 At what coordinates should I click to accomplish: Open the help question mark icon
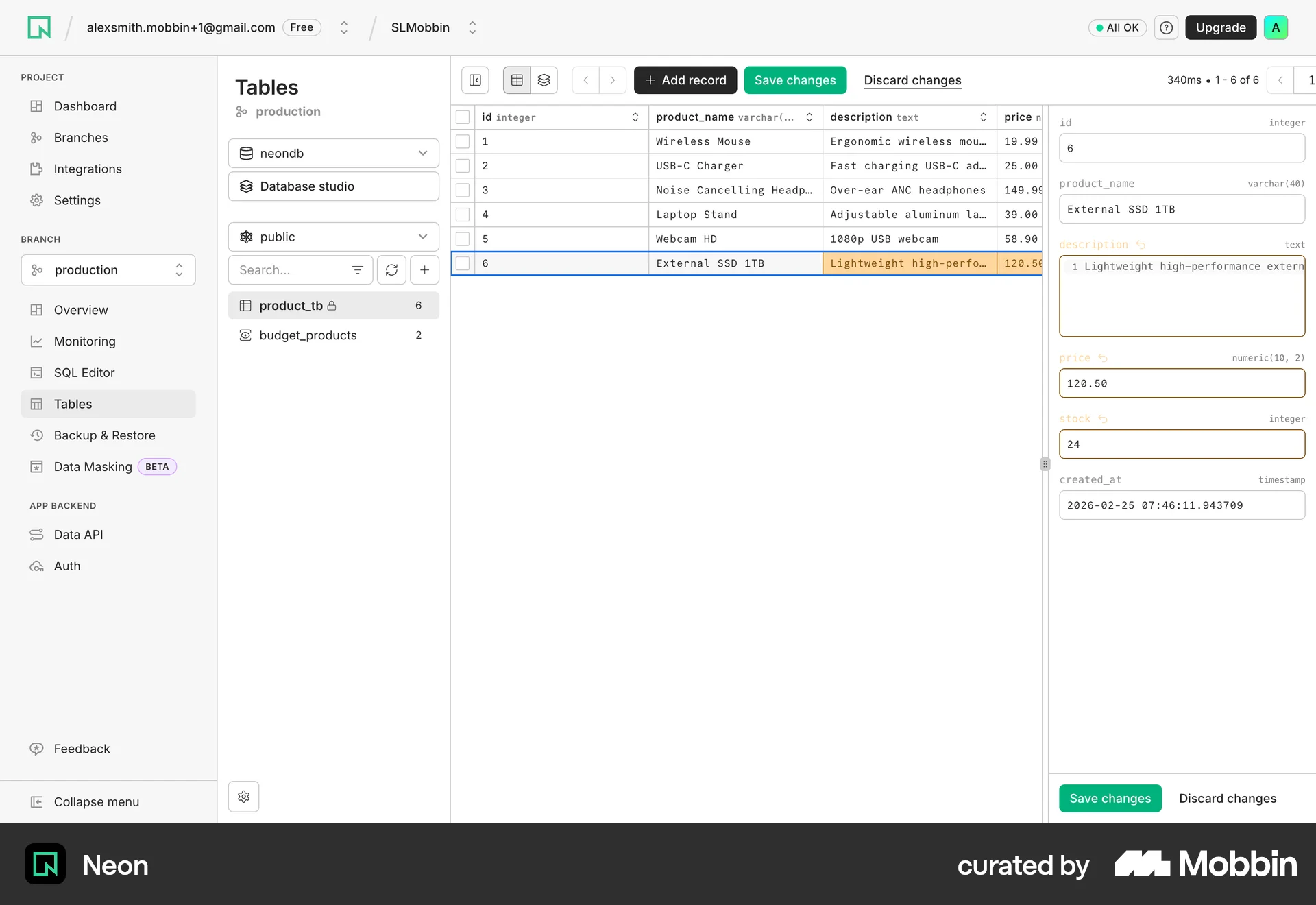pyautogui.click(x=1166, y=27)
